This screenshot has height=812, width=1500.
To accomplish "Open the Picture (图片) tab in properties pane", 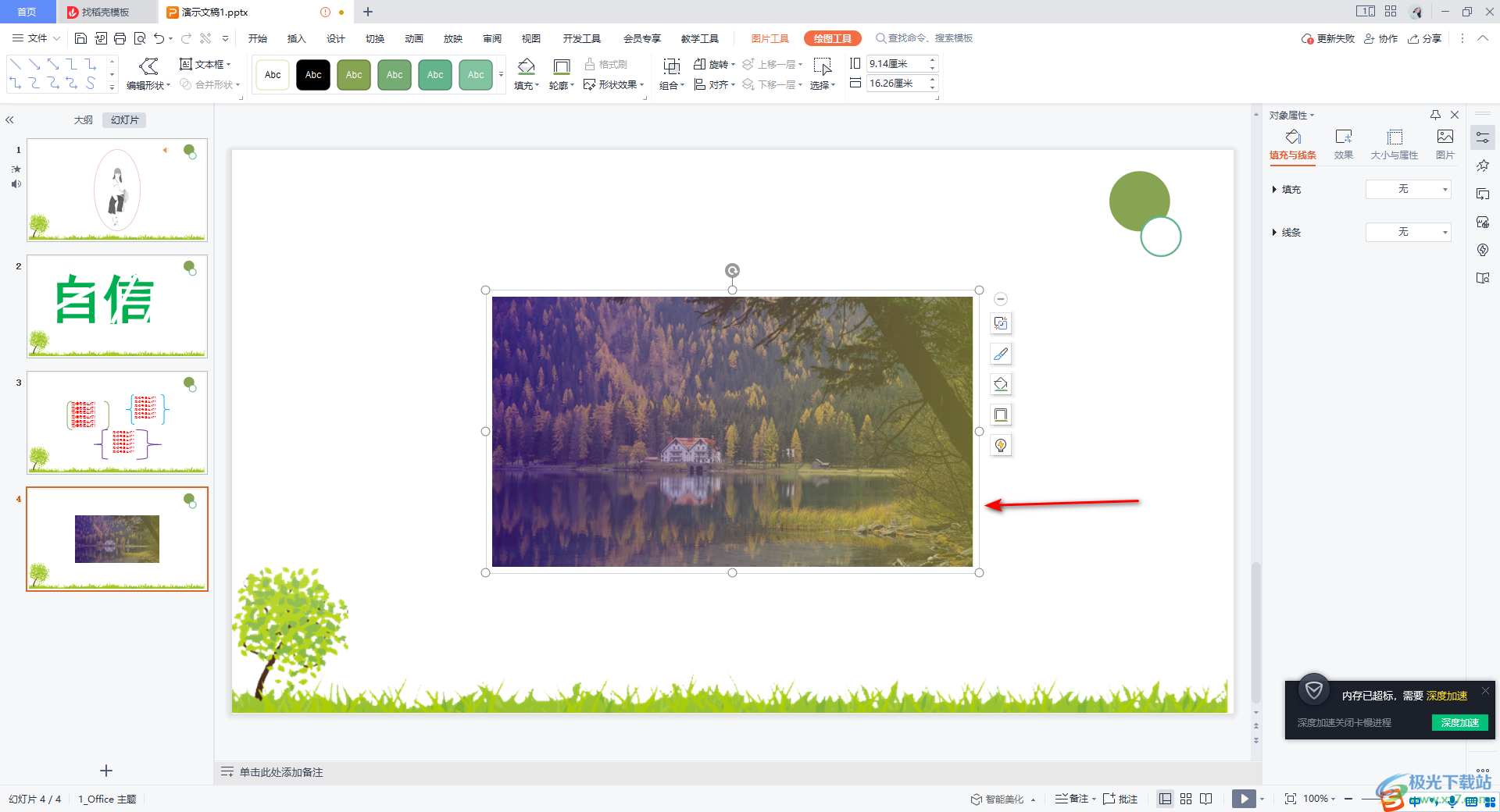I will coord(1445,144).
